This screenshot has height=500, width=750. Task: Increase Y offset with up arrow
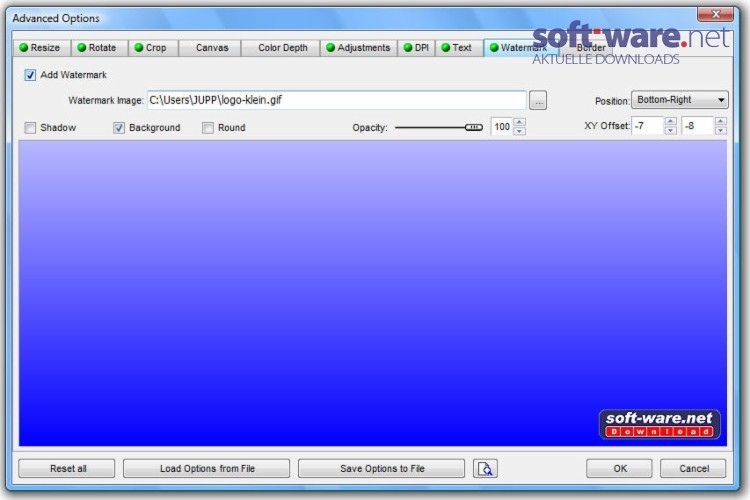[721, 121]
